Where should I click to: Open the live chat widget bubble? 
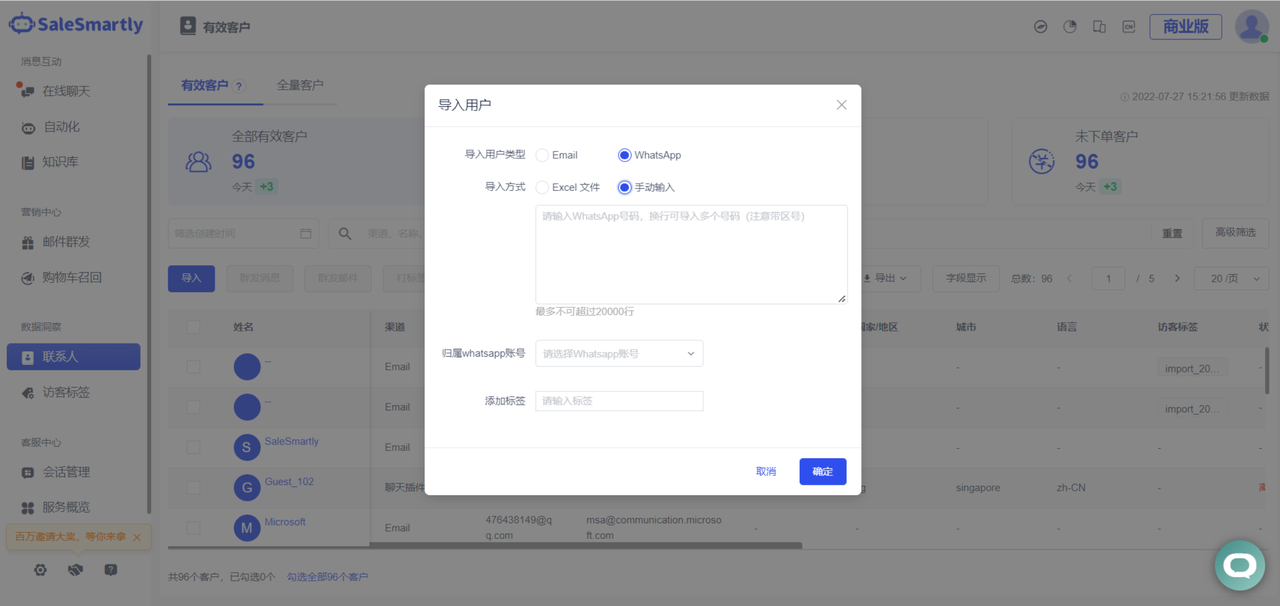pos(1240,565)
